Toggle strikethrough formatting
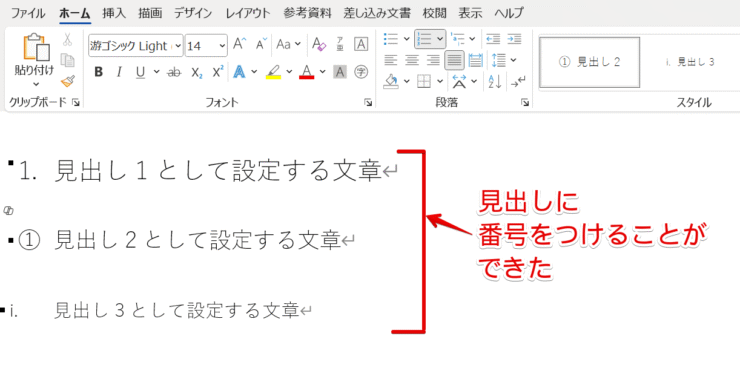The width and height of the screenshot is (740, 382). [175, 72]
